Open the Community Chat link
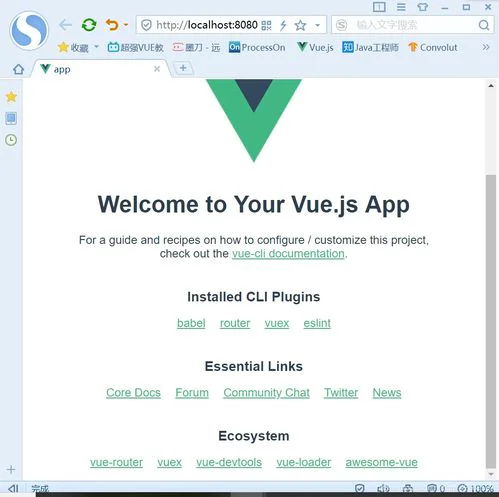 tap(266, 393)
